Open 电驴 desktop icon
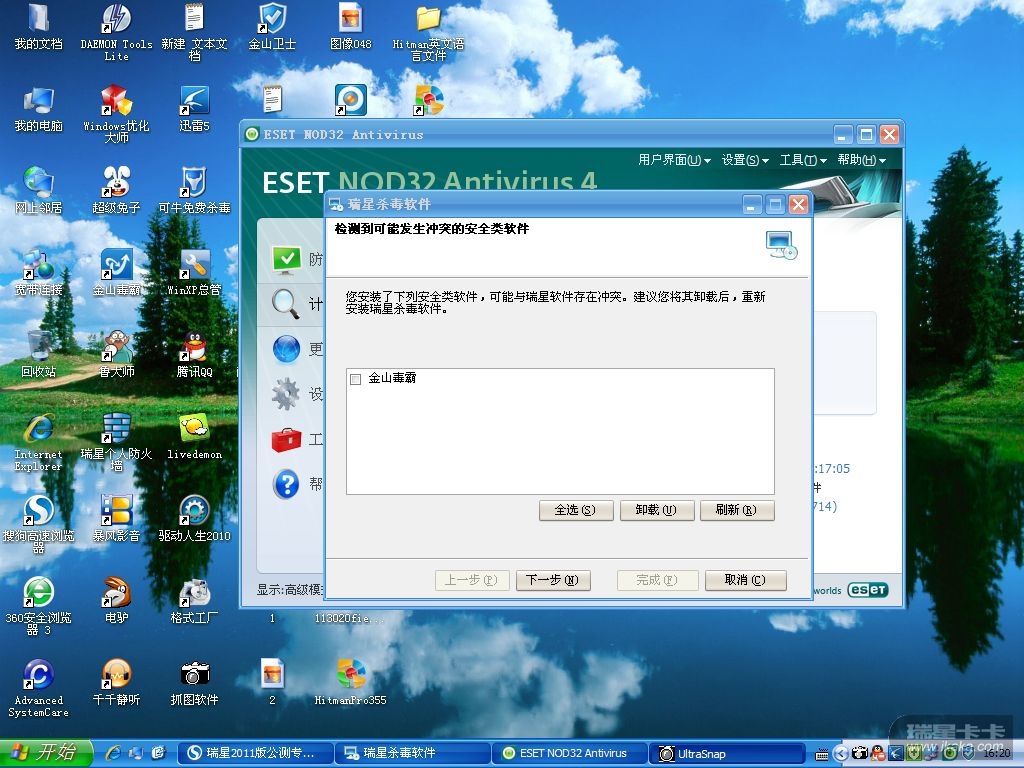The height and width of the screenshot is (768, 1024). click(116, 600)
